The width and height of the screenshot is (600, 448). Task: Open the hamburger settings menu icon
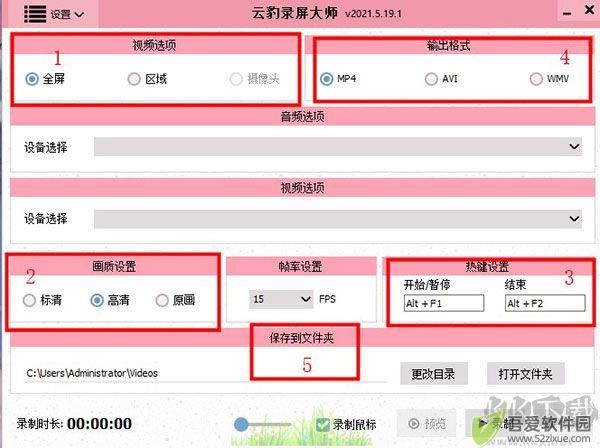(x=35, y=14)
